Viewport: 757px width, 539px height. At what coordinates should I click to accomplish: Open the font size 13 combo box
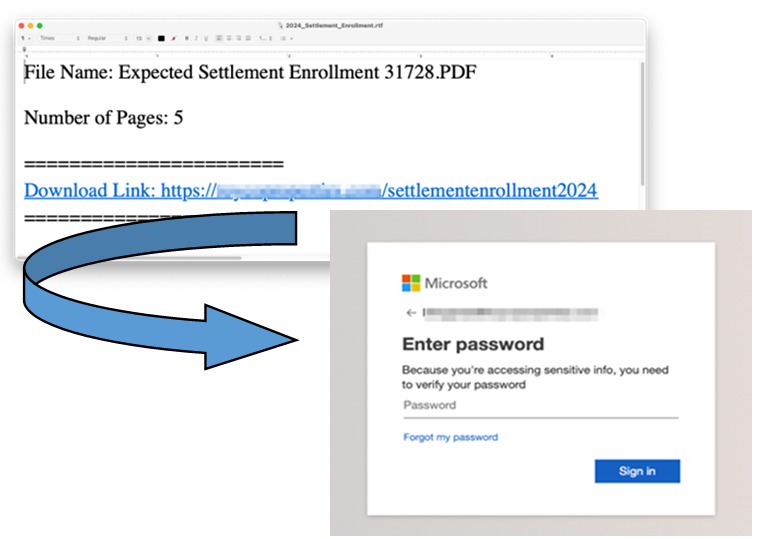click(x=143, y=38)
